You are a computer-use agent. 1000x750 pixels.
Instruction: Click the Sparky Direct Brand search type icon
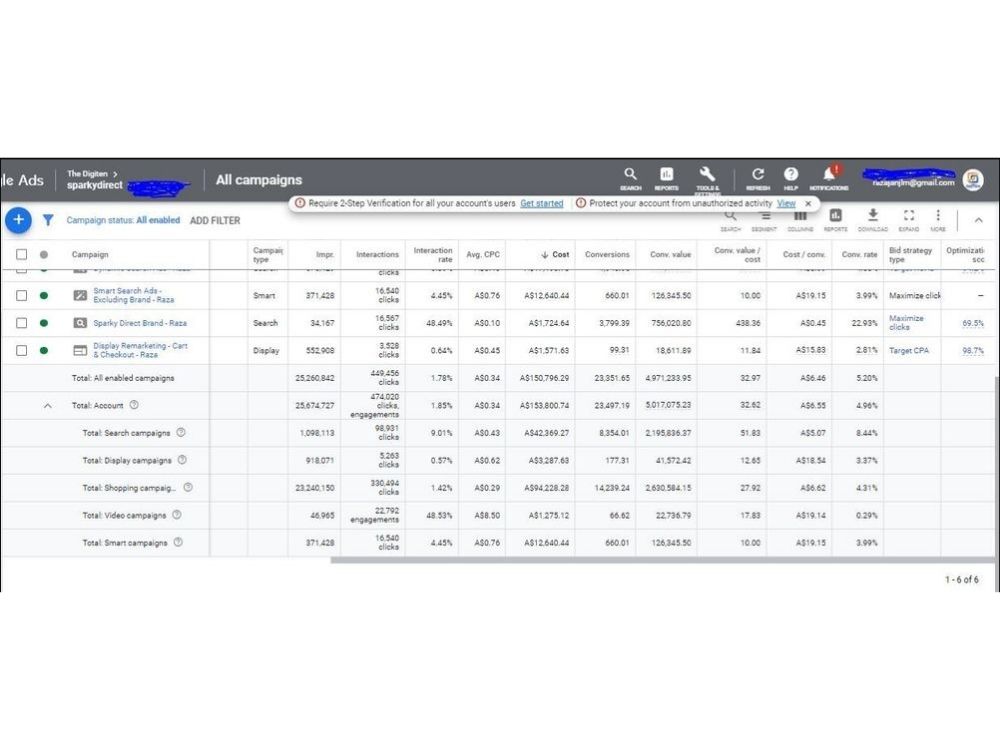(80, 323)
